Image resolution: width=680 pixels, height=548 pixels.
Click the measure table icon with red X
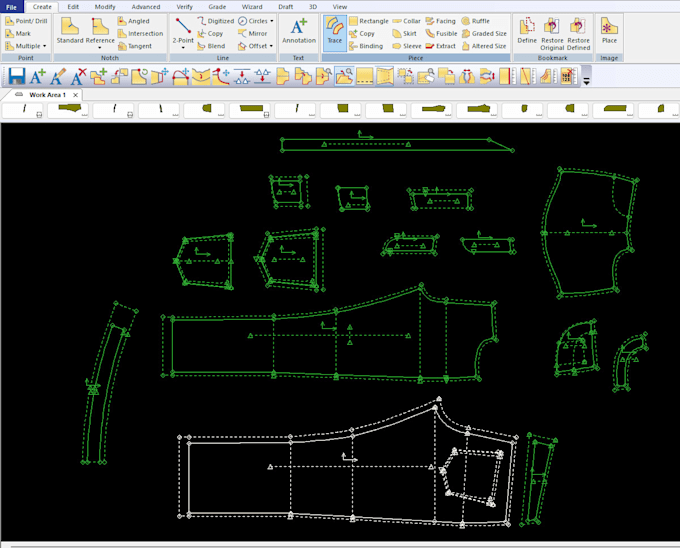(x=568, y=76)
